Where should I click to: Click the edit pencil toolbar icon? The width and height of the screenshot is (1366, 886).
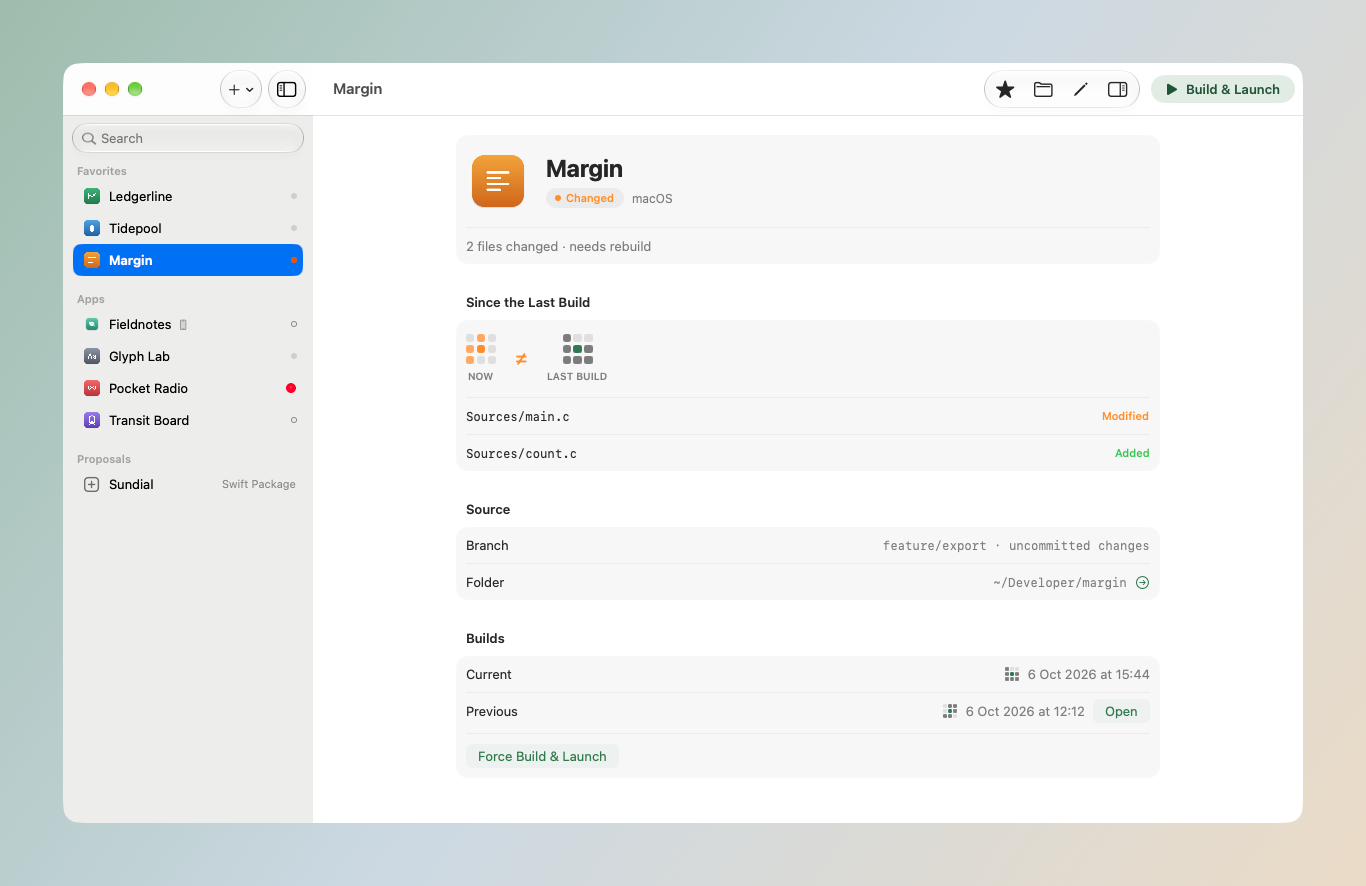(1080, 89)
